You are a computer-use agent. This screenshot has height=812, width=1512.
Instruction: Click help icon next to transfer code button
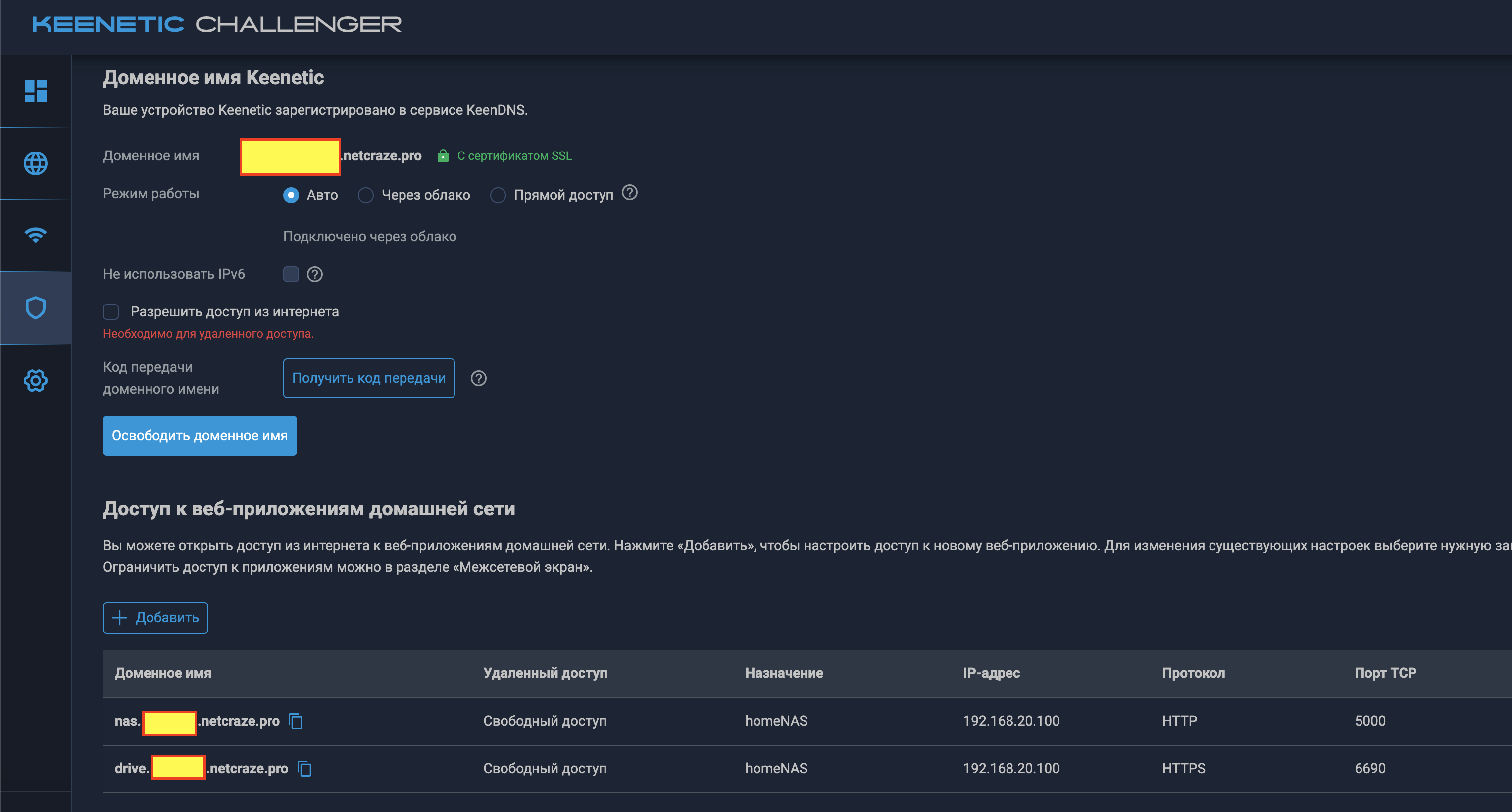pyautogui.click(x=478, y=378)
